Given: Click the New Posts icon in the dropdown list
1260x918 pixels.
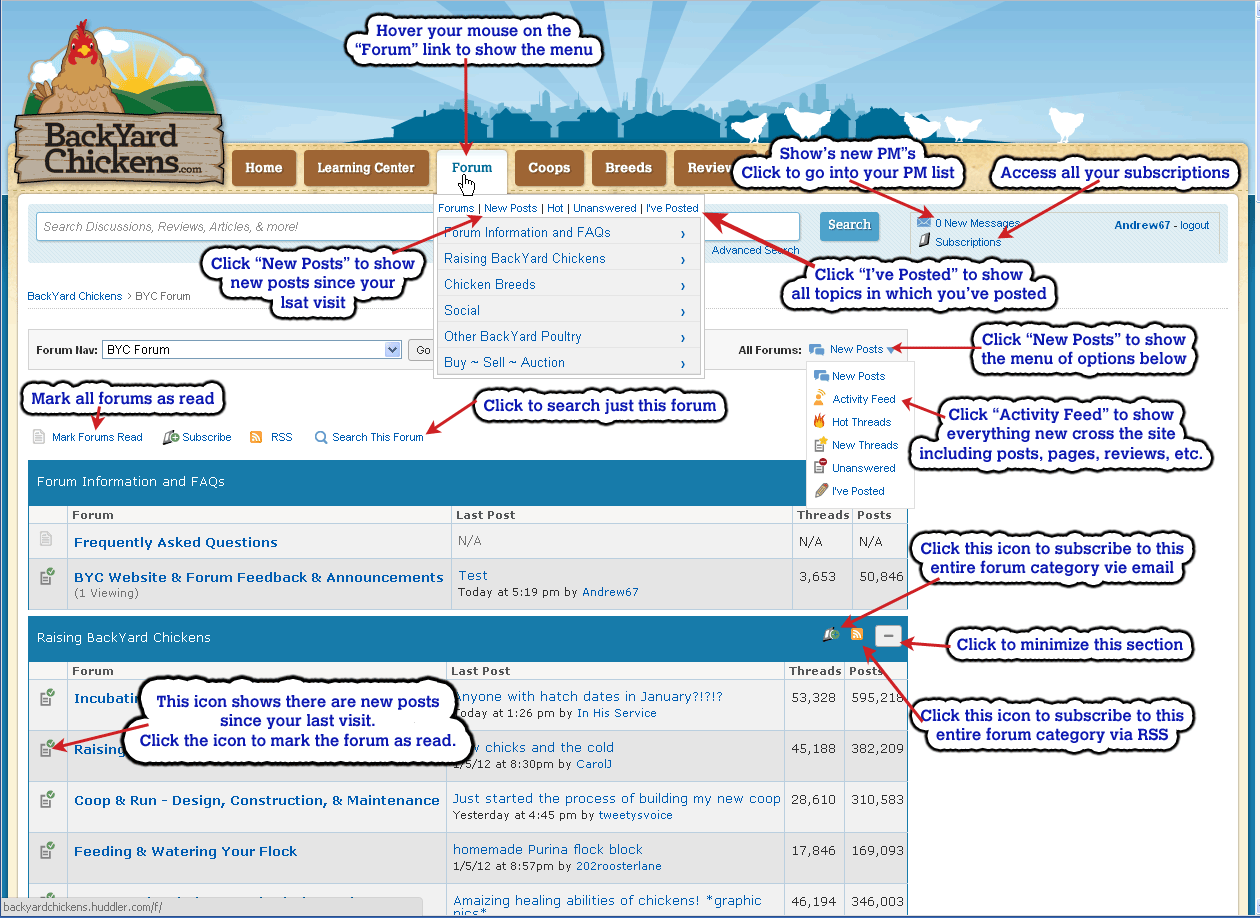Looking at the screenshot, I should point(821,376).
